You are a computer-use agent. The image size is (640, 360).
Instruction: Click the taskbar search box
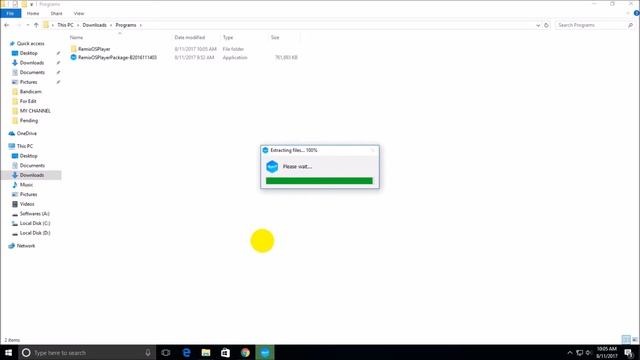pos(87,353)
